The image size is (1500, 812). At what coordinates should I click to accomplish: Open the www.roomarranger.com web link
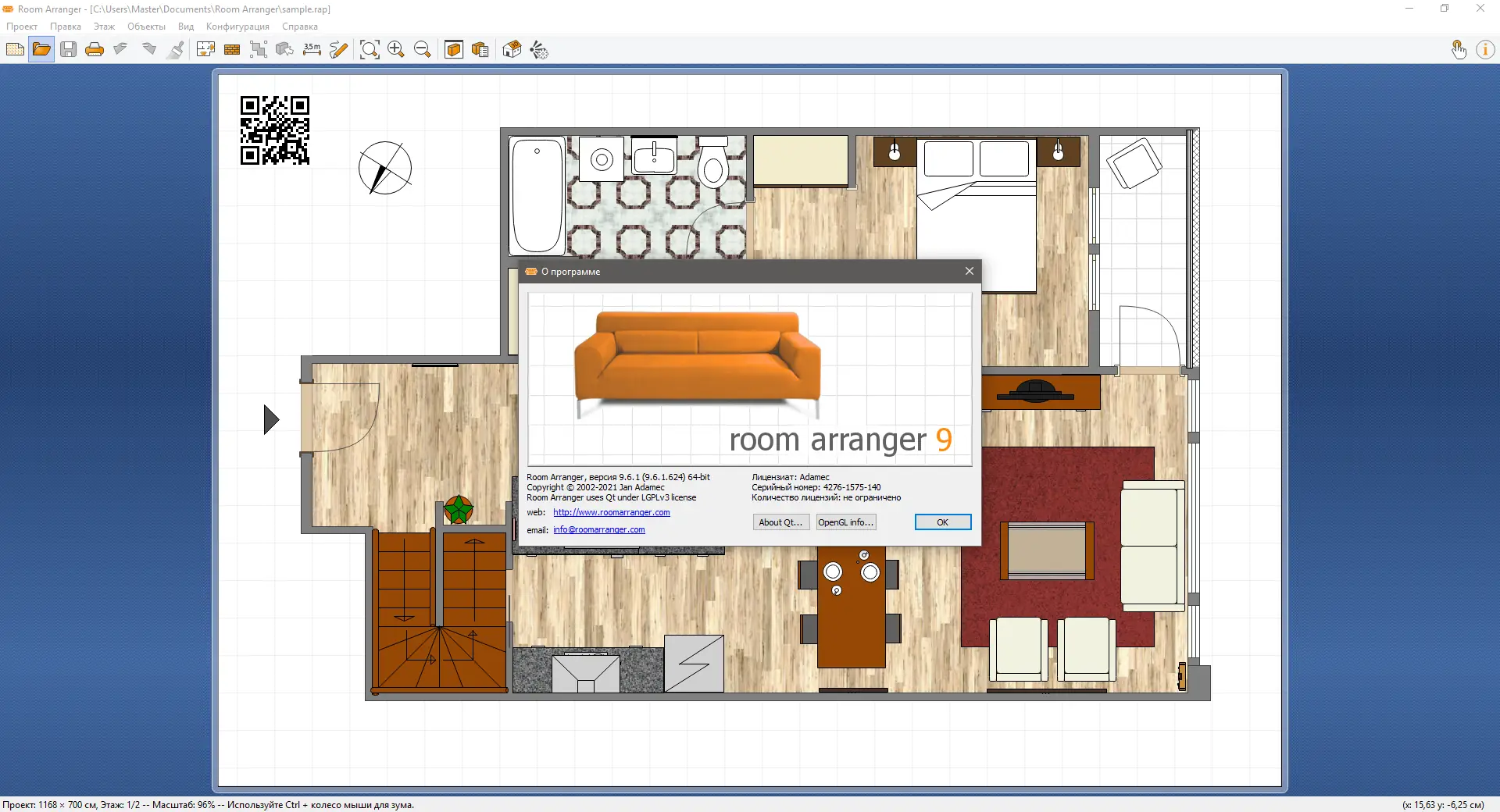612,512
